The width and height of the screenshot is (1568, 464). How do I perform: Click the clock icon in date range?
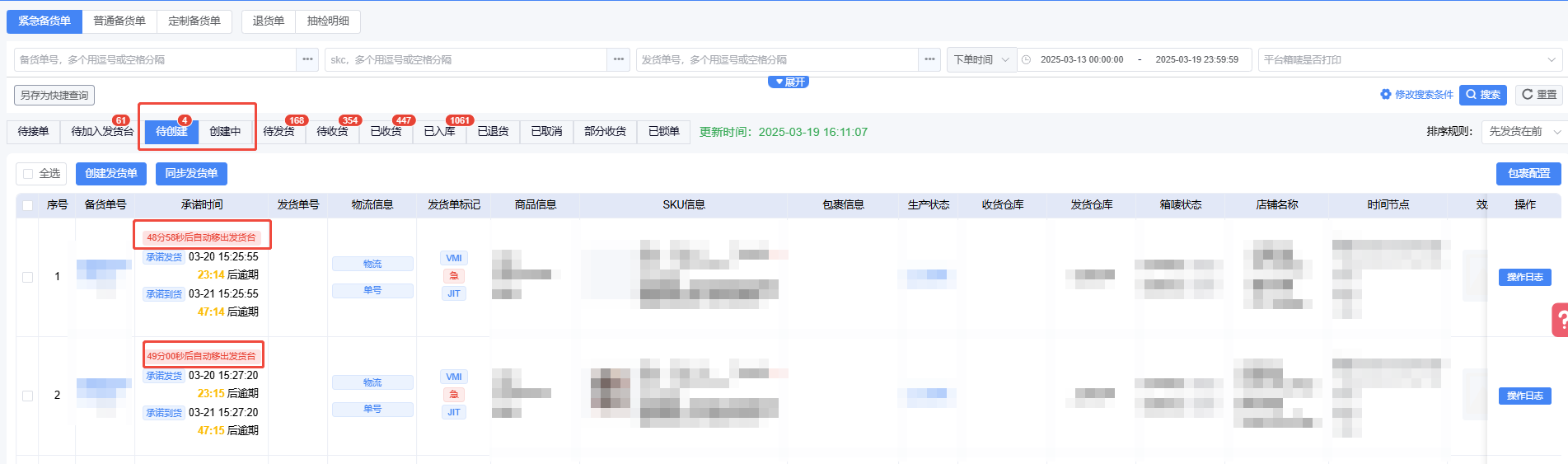tap(1027, 59)
